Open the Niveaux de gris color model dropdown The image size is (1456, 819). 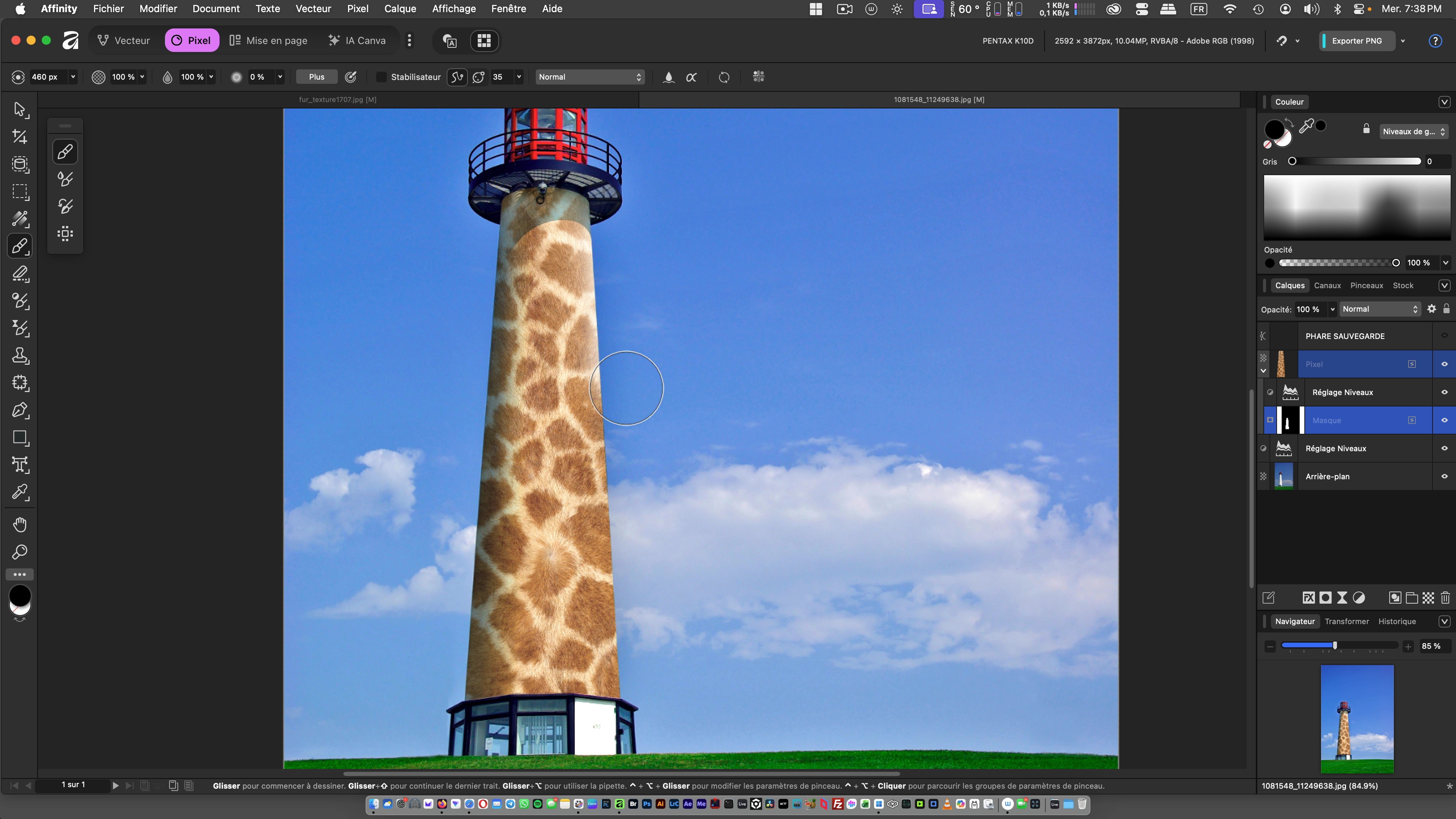pyautogui.click(x=1414, y=132)
